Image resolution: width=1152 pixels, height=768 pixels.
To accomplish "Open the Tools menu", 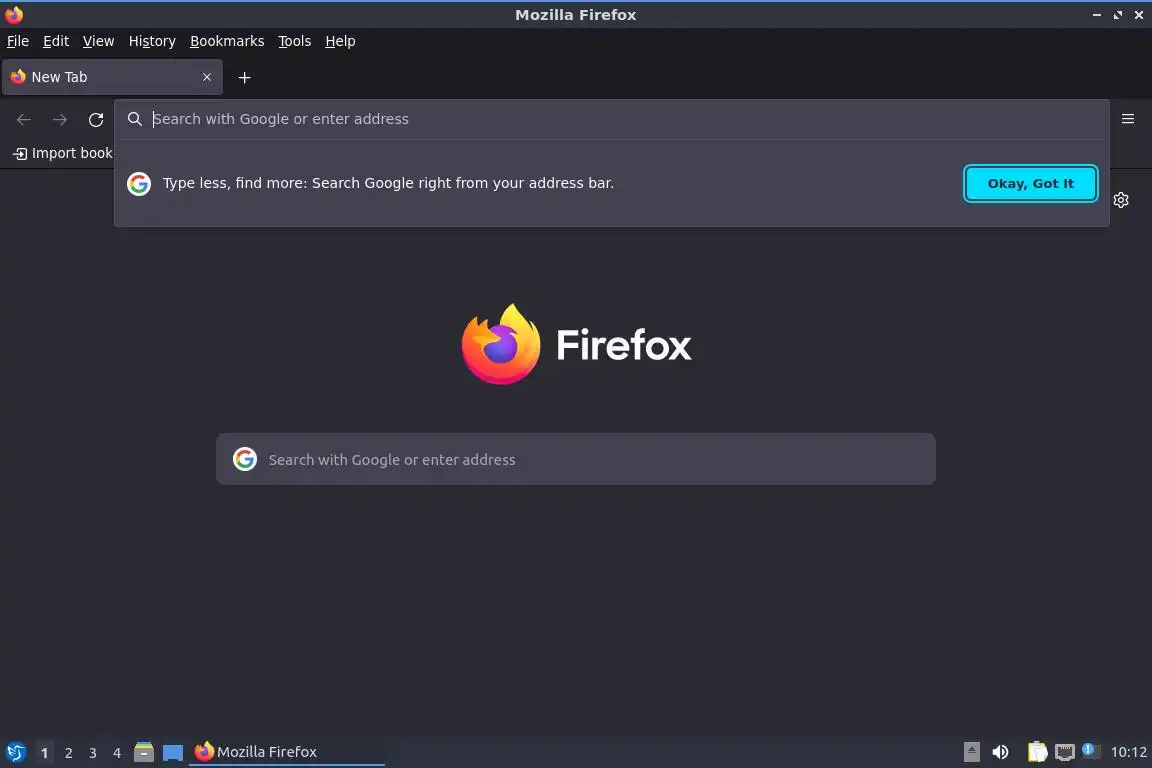I will 295,41.
